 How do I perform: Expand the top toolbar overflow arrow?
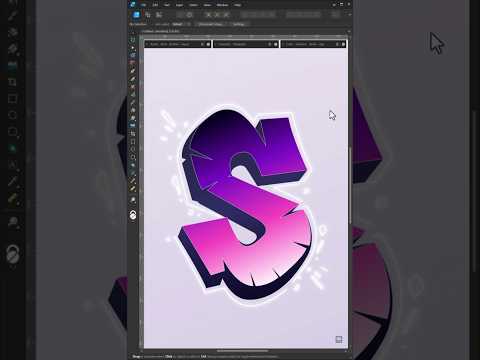coord(350,15)
